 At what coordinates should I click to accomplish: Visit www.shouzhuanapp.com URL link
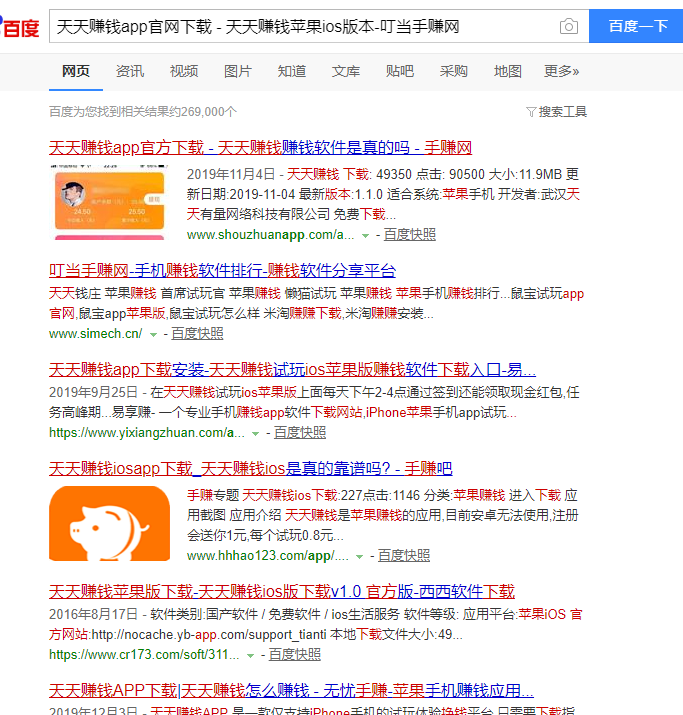click(x=270, y=234)
